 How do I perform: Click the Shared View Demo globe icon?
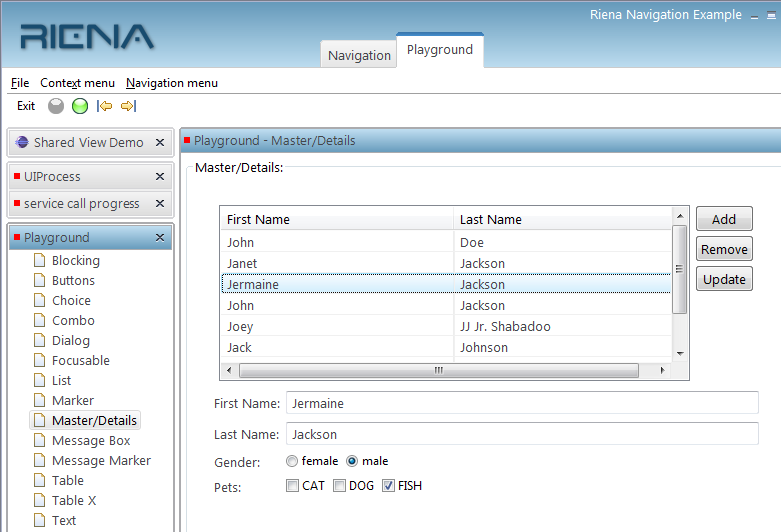pyautogui.click(x=22, y=143)
